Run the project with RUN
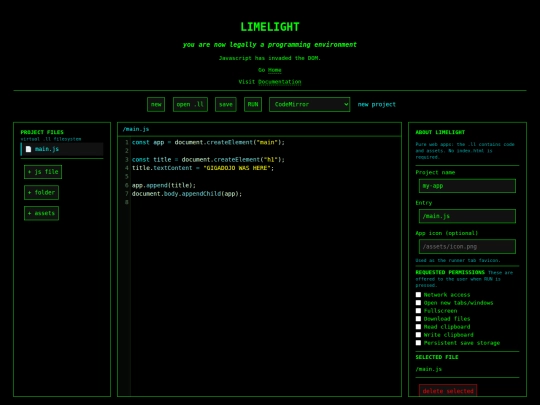The height and width of the screenshot is (405, 540). coord(253,104)
